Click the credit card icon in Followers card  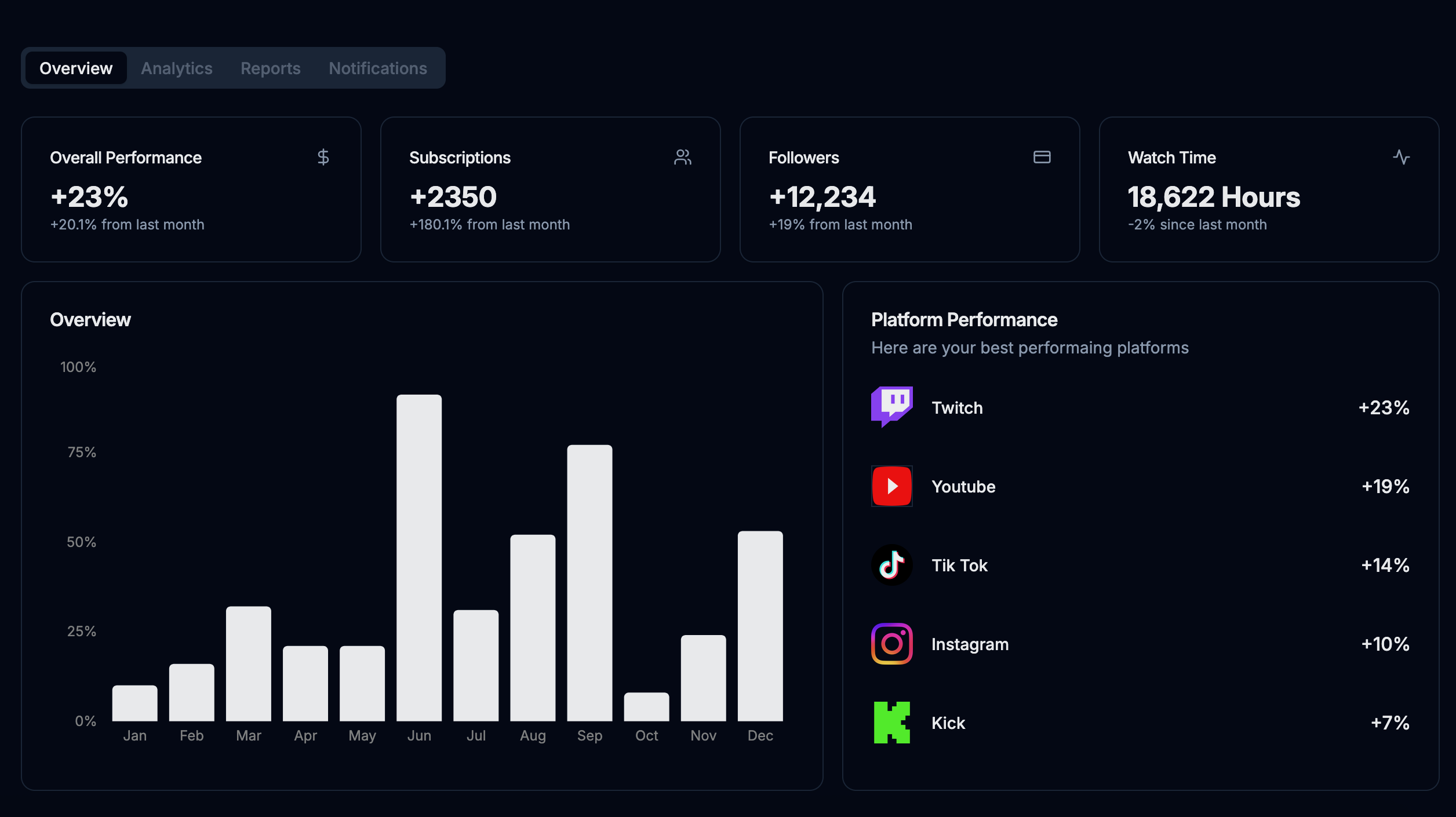click(x=1042, y=157)
